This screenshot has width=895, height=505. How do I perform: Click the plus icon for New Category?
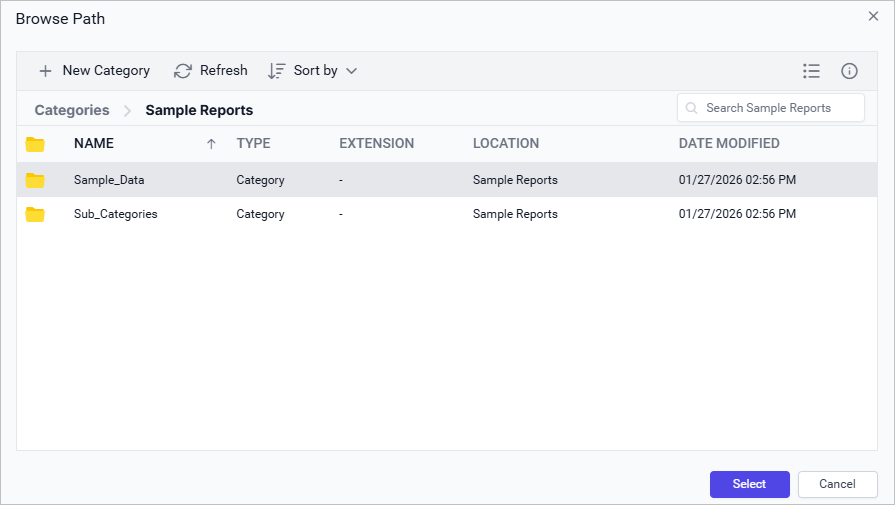[x=45, y=71]
